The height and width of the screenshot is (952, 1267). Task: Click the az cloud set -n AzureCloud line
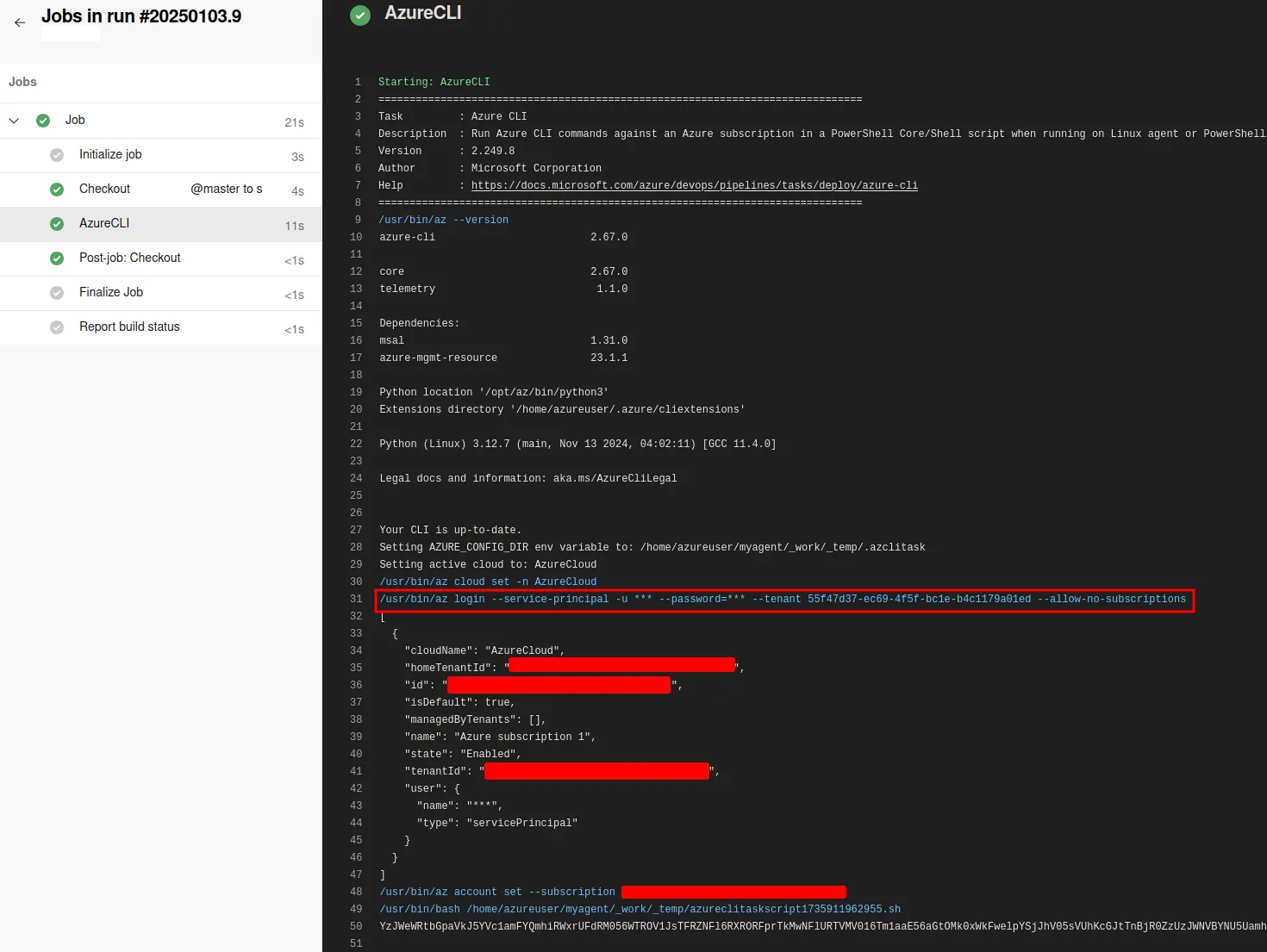coord(488,582)
